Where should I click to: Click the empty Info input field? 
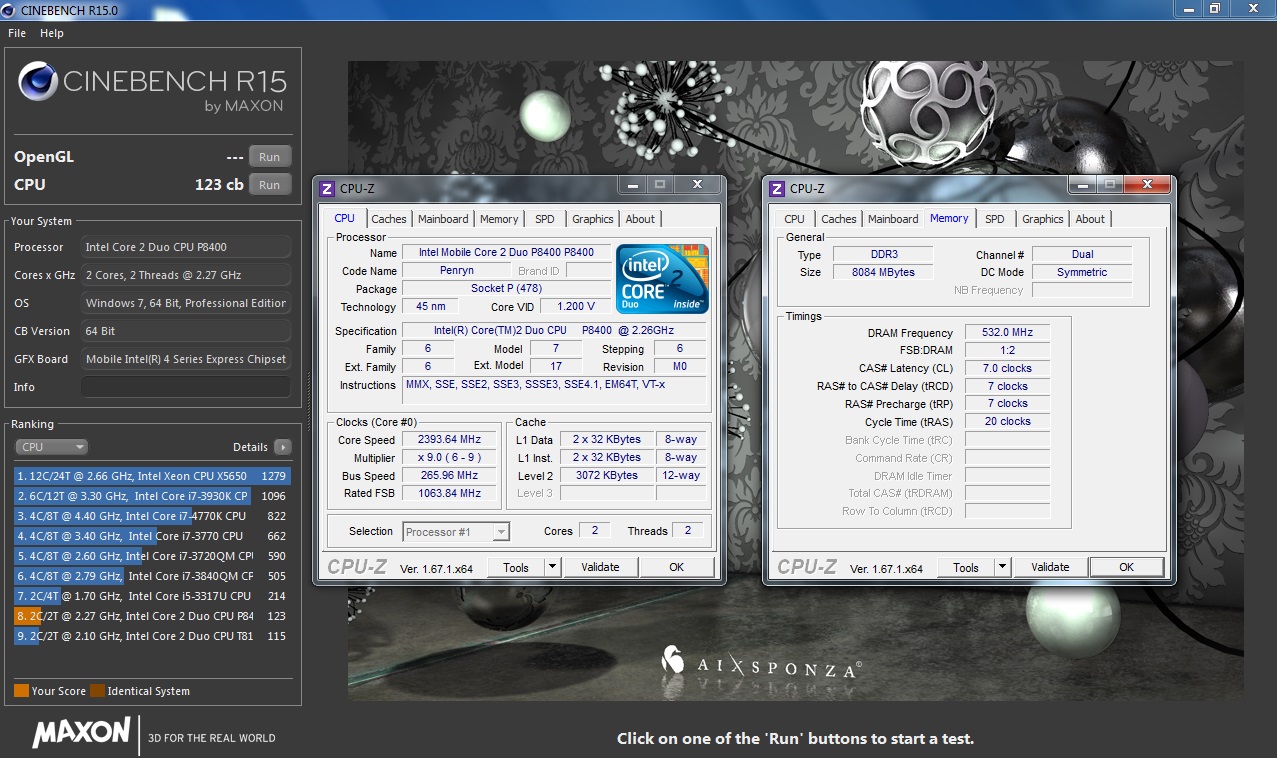pyautogui.click(x=186, y=387)
